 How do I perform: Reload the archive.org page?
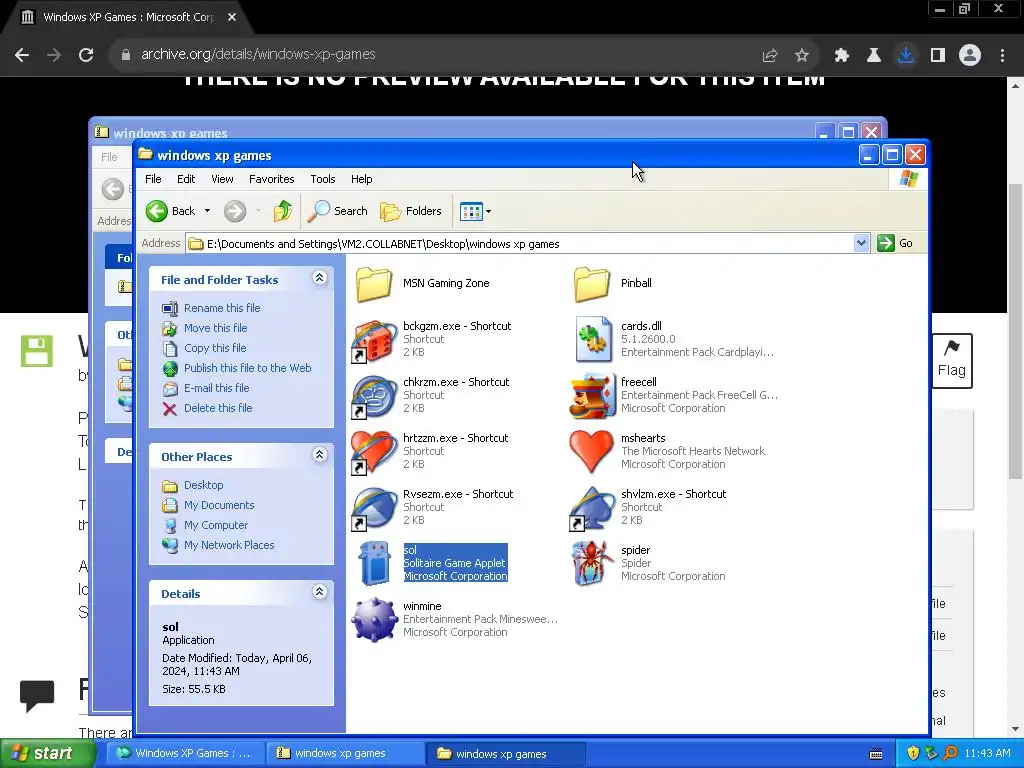[x=86, y=55]
